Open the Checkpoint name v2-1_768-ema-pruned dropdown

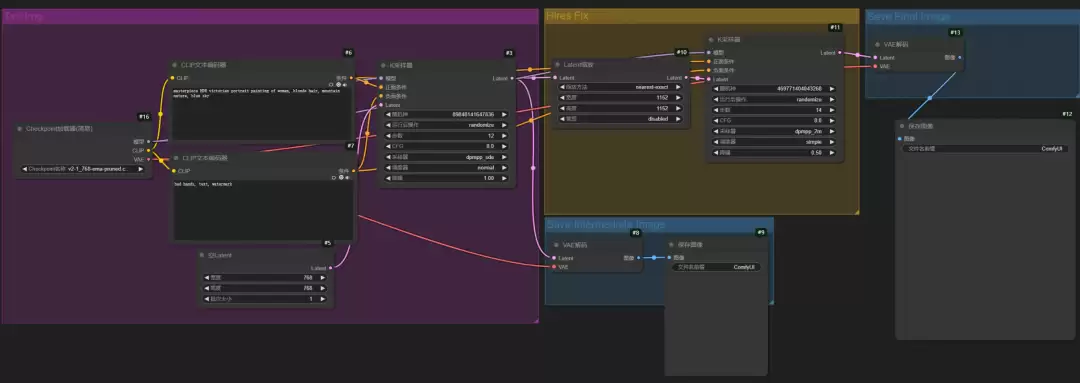point(84,169)
